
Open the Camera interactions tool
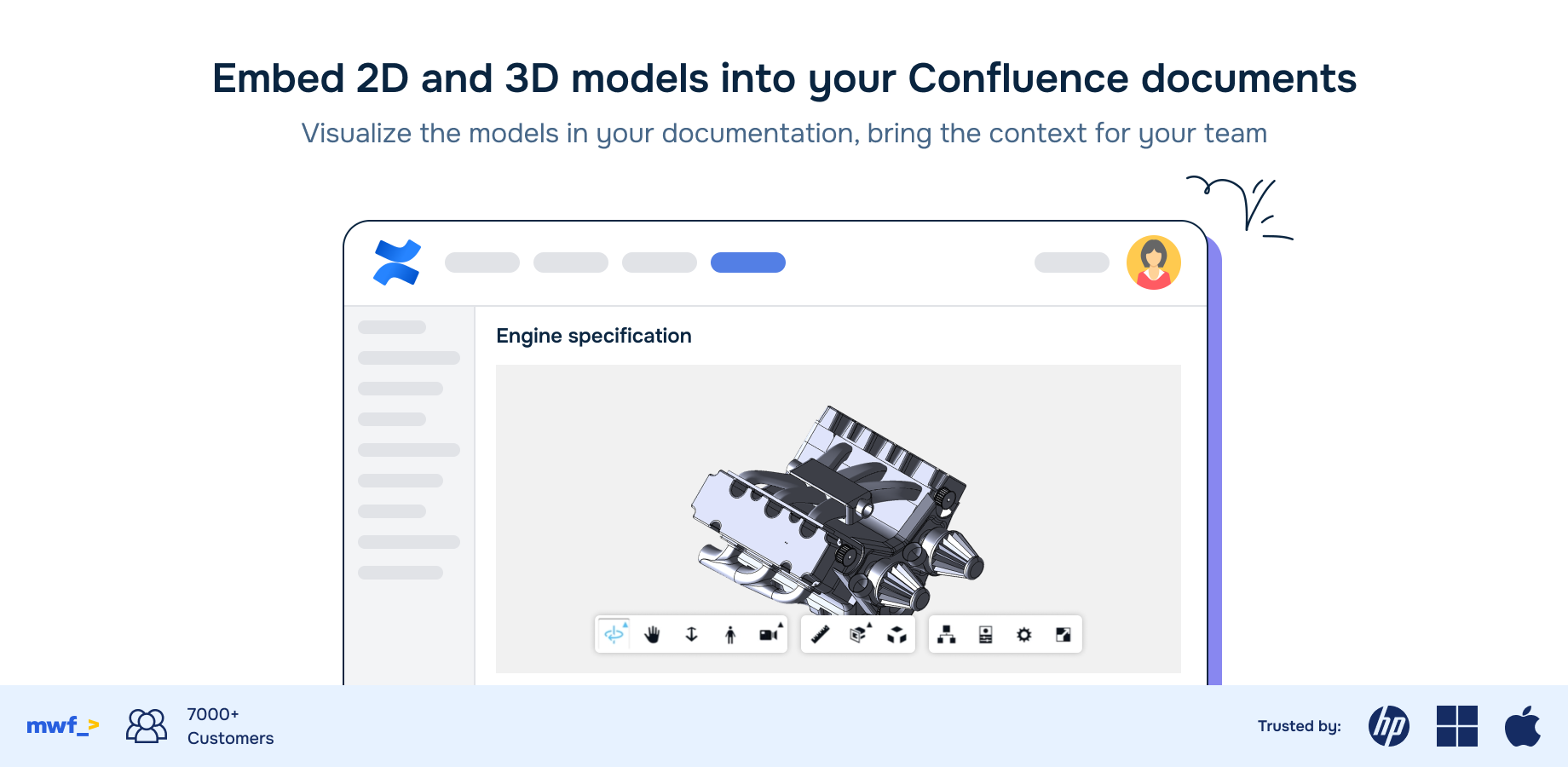tap(770, 633)
